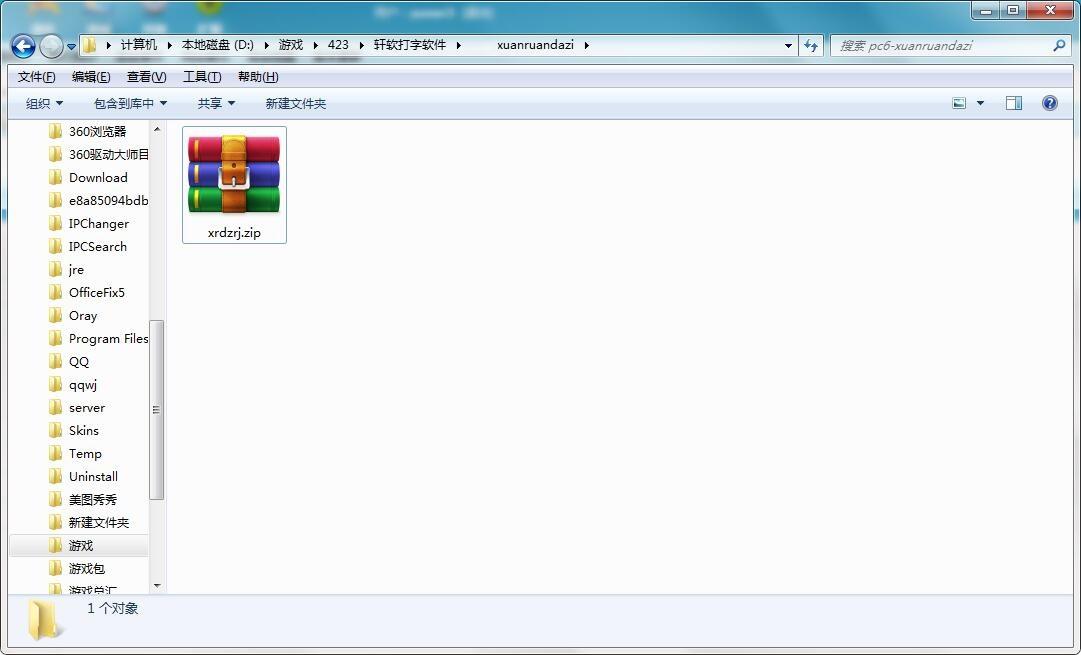Open the 查看(V) menu
The height and width of the screenshot is (655, 1081).
pyautogui.click(x=146, y=77)
